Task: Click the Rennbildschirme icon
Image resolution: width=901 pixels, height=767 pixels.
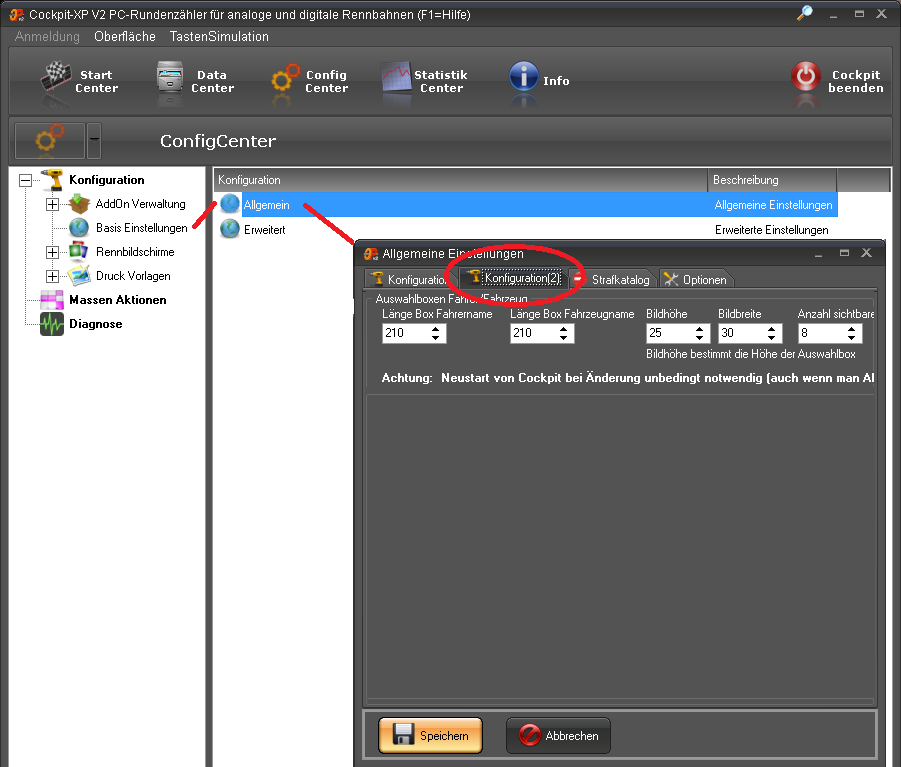Action: pos(79,252)
